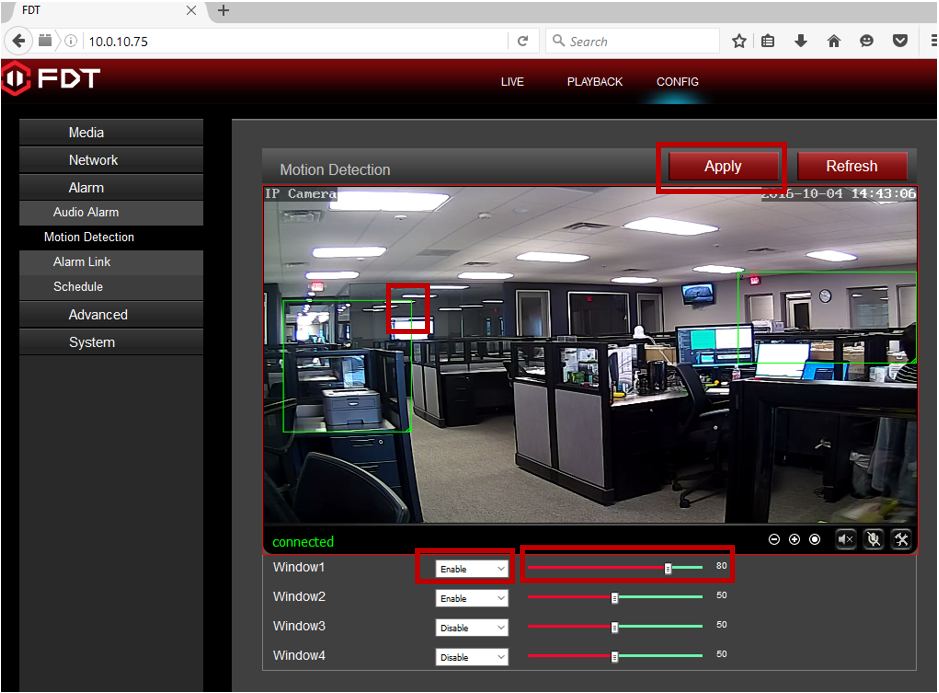
Task: Switch to the LIVE tab
Action: pos(512,82)
